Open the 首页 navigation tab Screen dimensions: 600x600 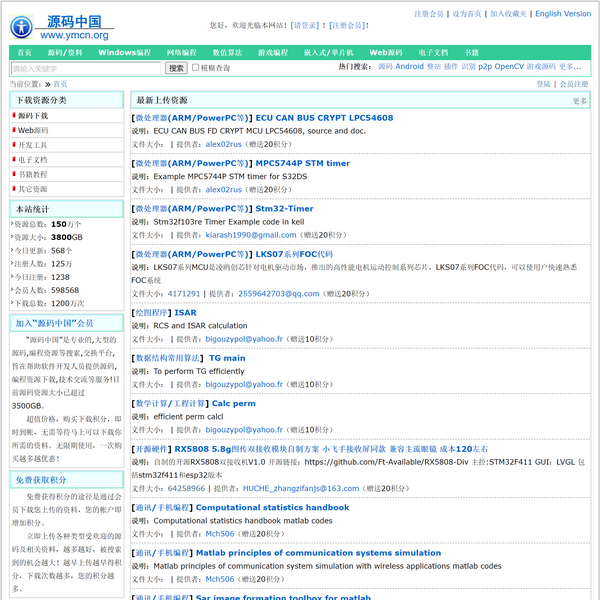pyautogui.click(x=25, y=52)
